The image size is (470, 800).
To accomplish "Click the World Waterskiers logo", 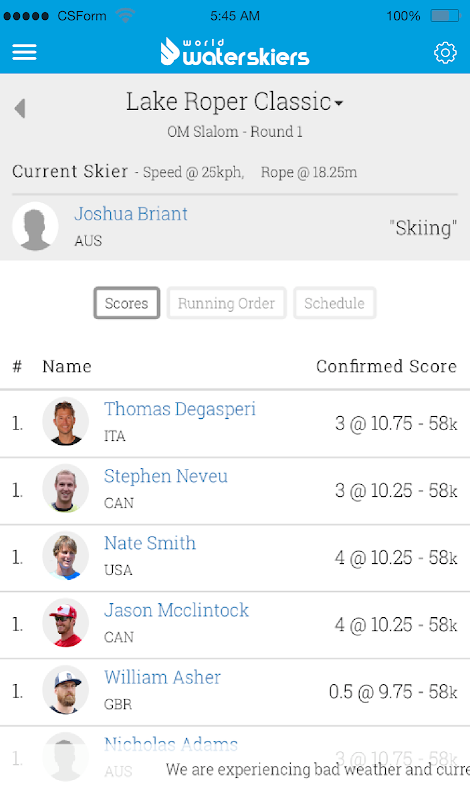I will [x=235, y=52].
